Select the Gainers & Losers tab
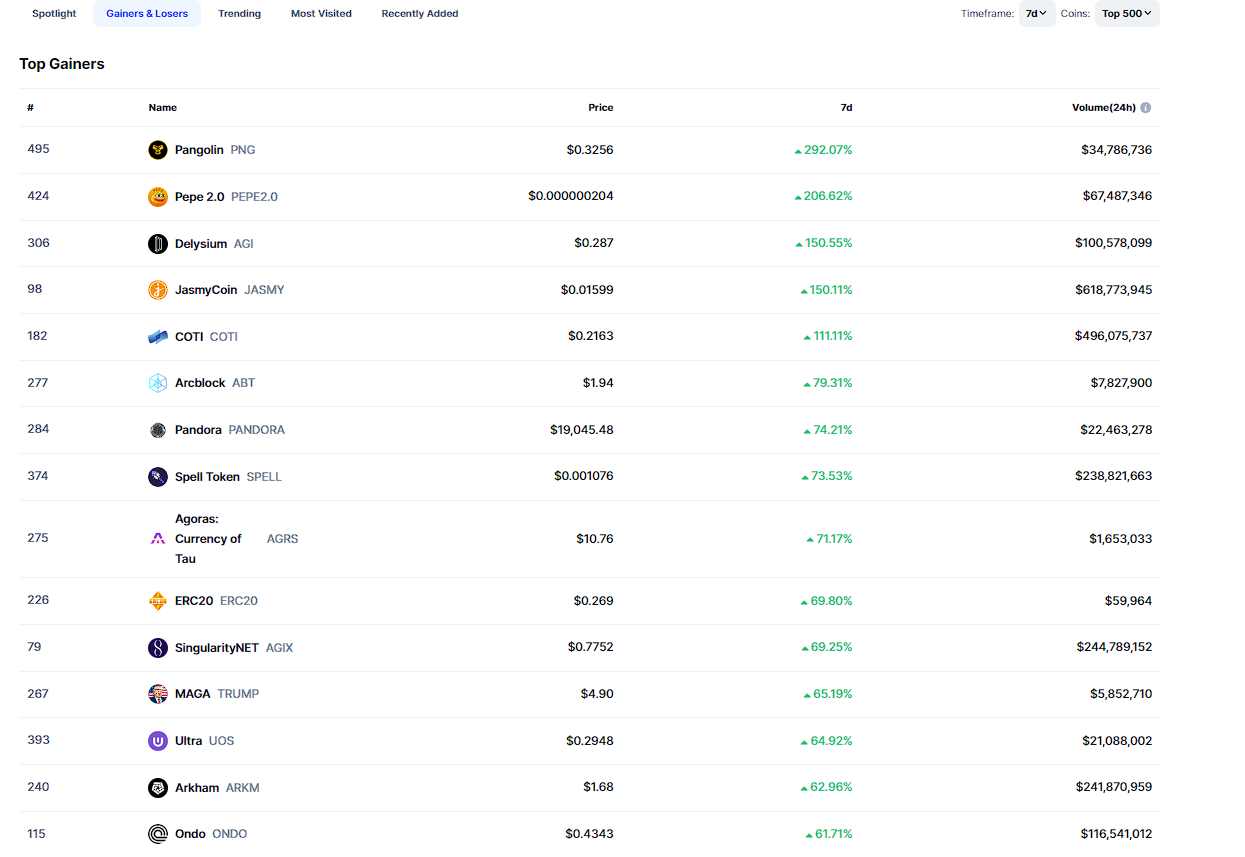 (x=147, y=14)
